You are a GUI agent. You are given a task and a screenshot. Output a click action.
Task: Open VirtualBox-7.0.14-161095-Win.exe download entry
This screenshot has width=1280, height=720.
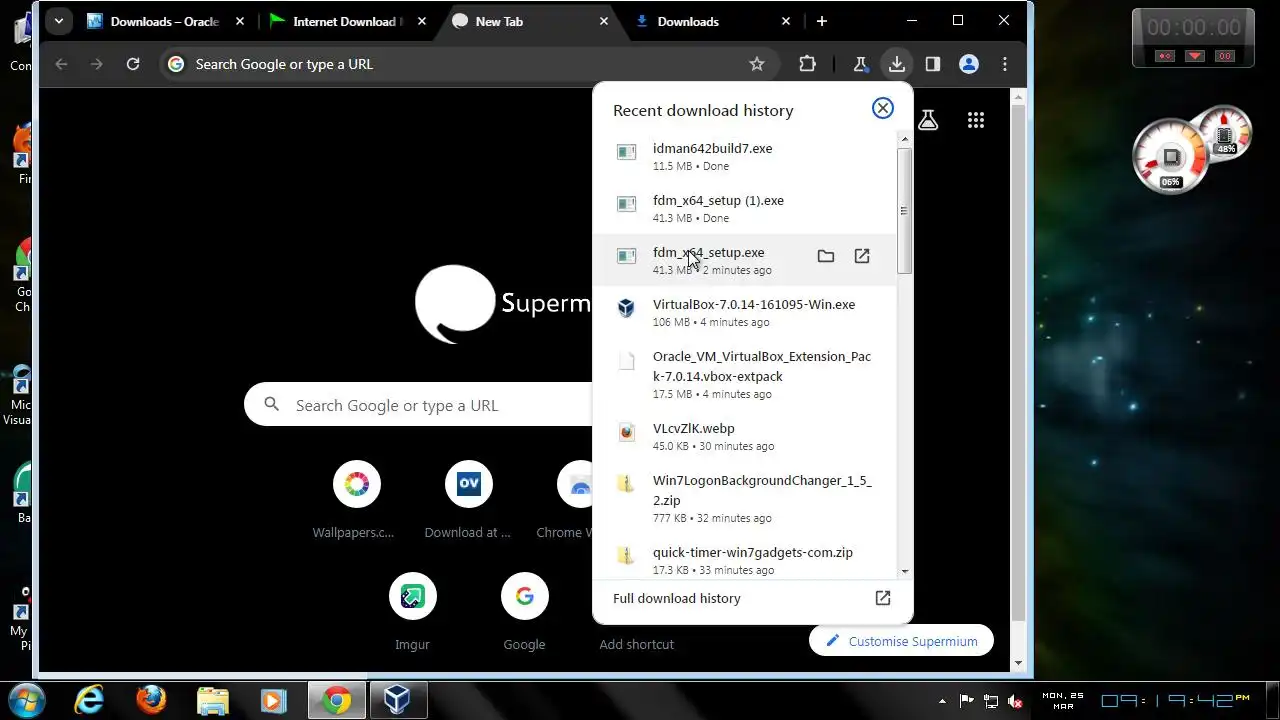pos(745,312)
